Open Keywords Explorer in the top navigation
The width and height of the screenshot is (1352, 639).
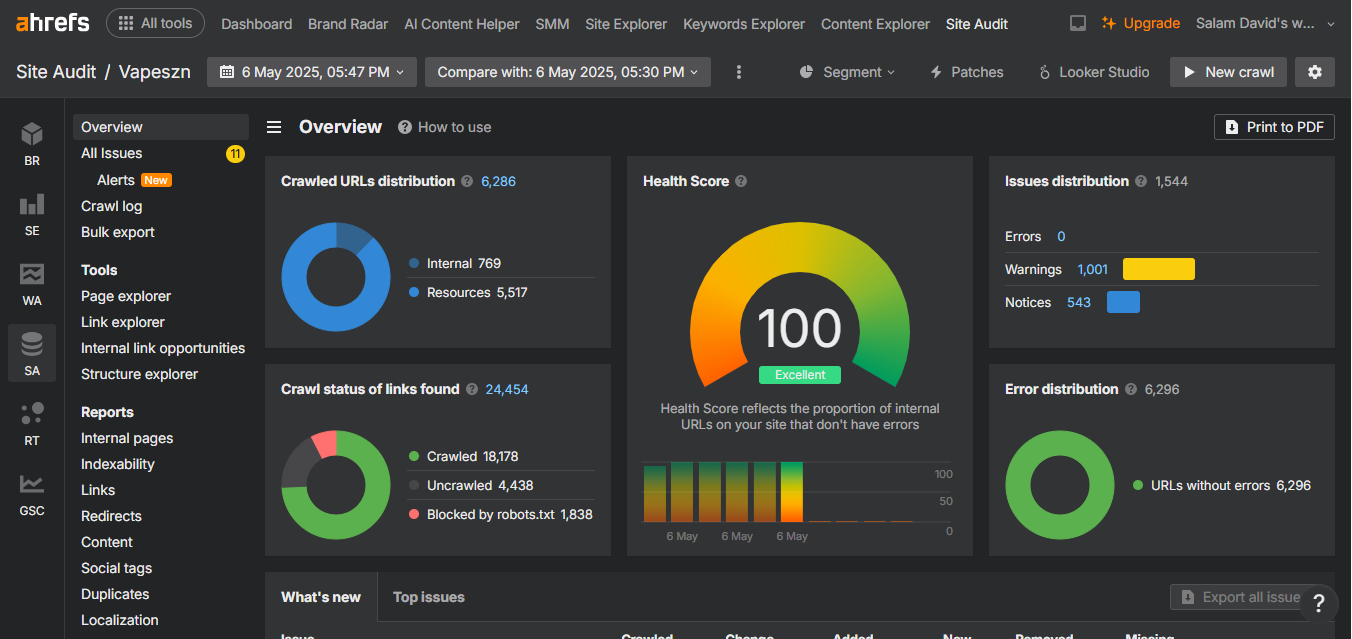pos(744,24)
